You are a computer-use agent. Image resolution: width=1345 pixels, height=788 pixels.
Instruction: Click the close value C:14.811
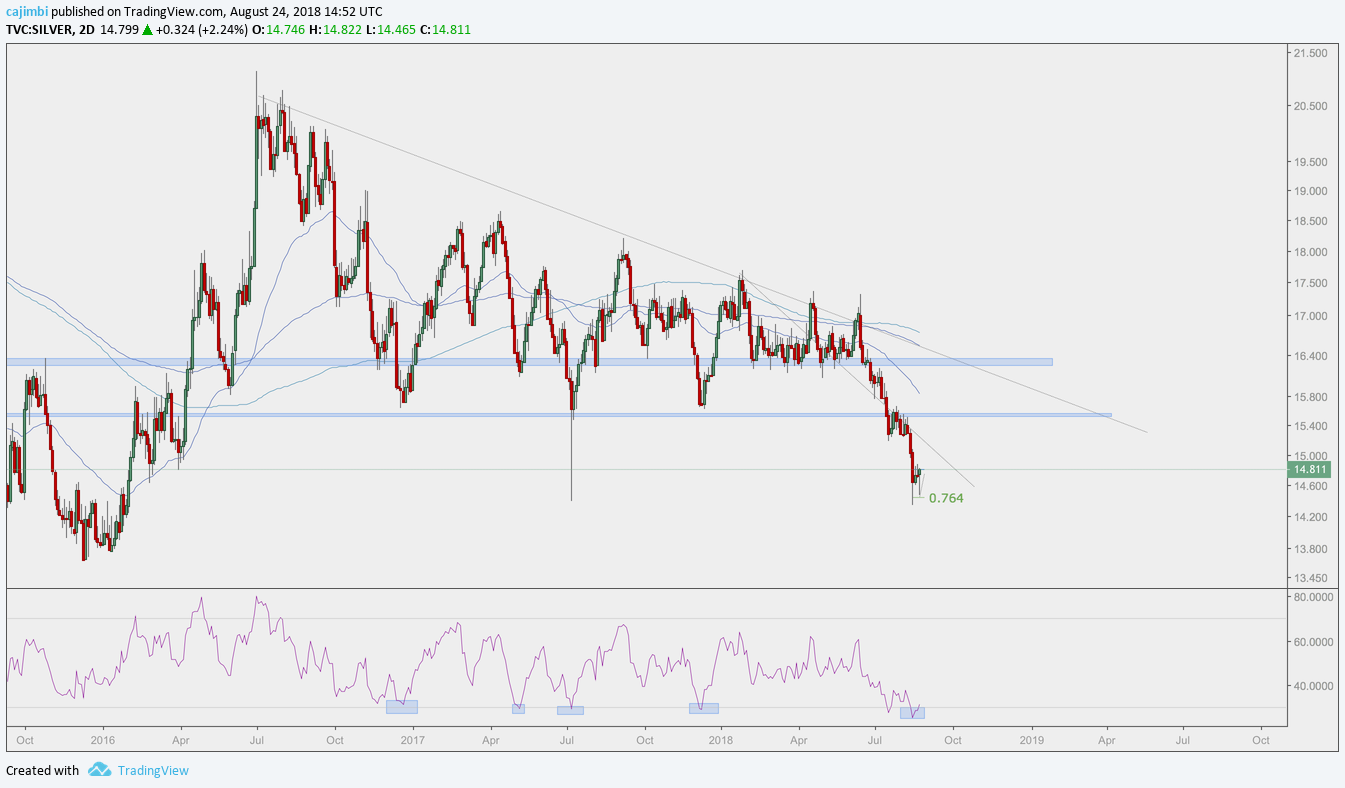click(x=444, y=30)
